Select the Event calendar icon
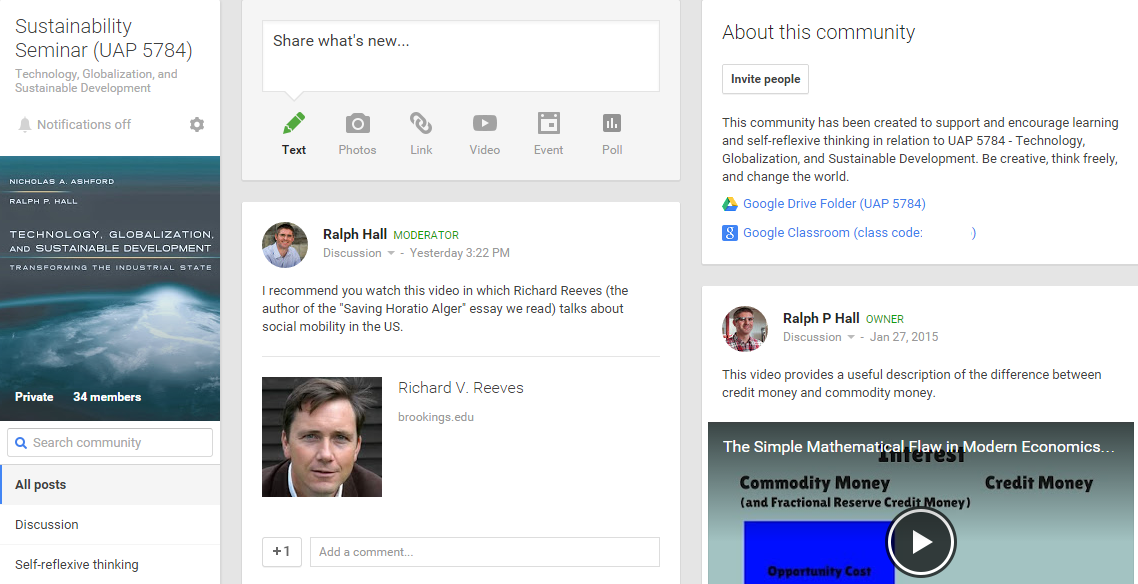 tap(548, 124)
